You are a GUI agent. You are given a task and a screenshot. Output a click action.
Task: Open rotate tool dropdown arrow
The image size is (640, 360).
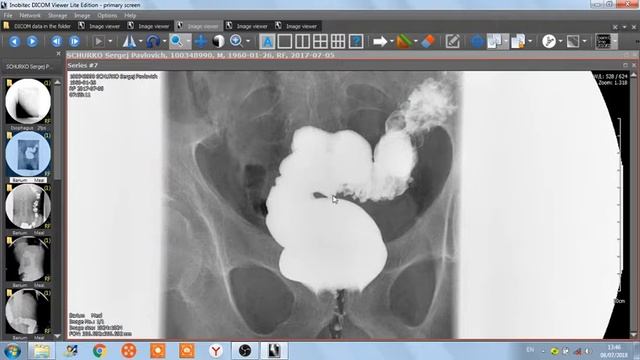[x=164, y=41]
